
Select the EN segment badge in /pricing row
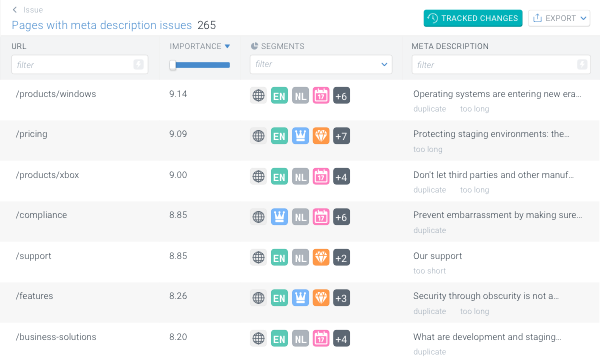pos(279,136)
